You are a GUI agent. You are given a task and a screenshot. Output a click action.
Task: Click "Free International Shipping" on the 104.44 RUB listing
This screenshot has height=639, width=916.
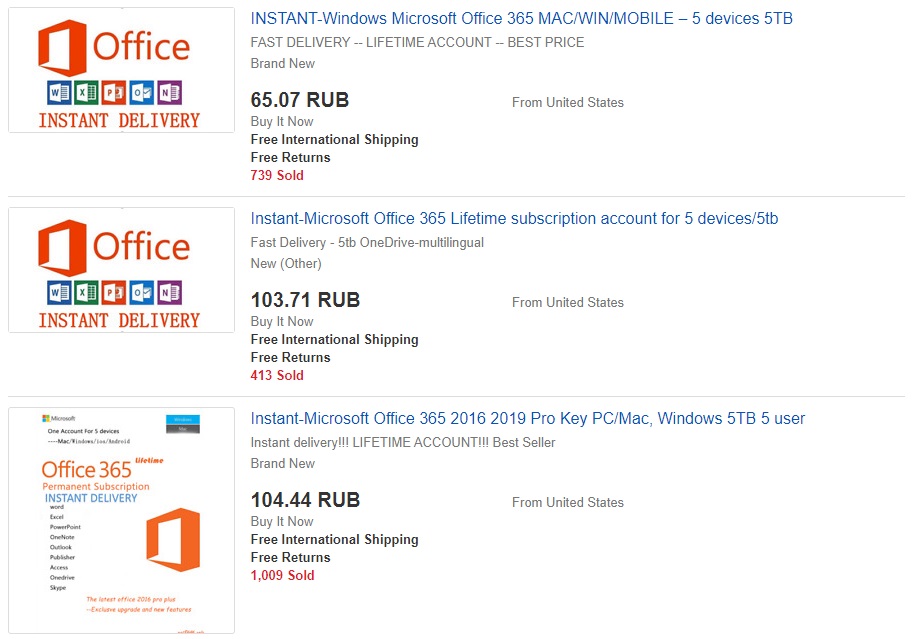pos(334,540)
